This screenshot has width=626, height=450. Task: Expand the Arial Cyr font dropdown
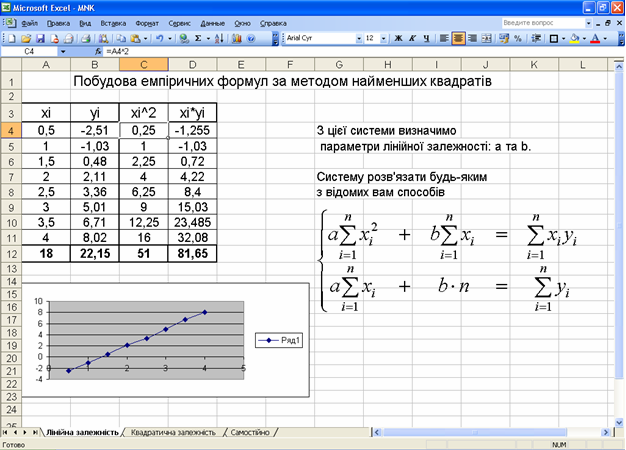click(x=359, y=38)
